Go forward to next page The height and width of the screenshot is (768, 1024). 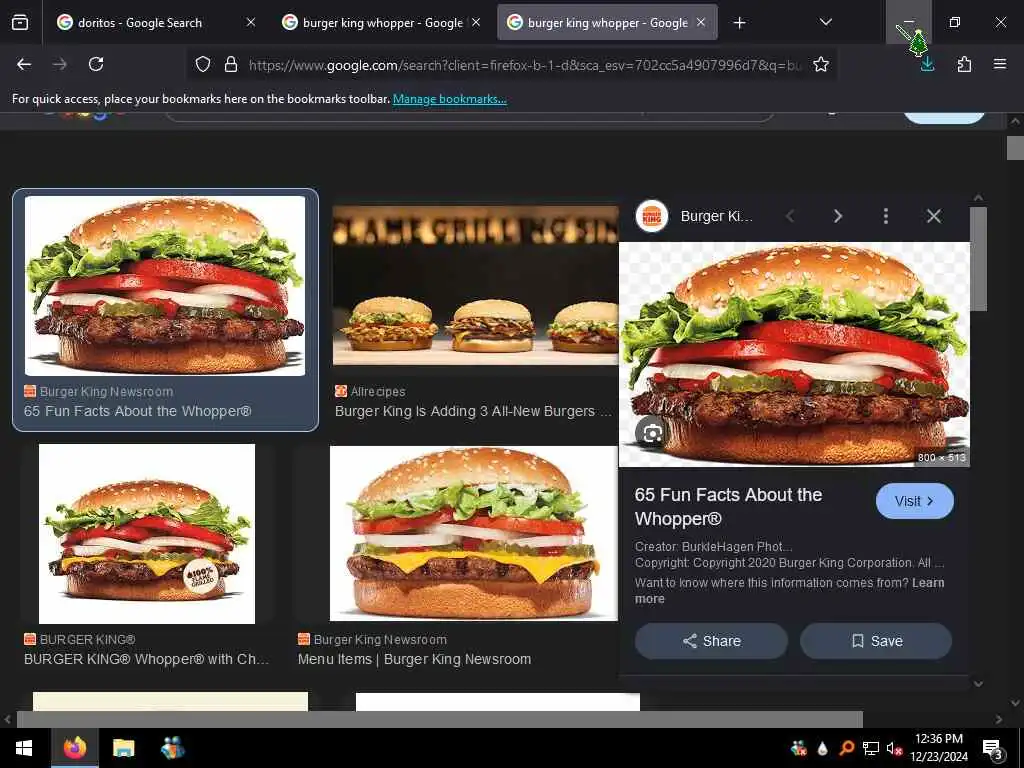pos(60,64)
